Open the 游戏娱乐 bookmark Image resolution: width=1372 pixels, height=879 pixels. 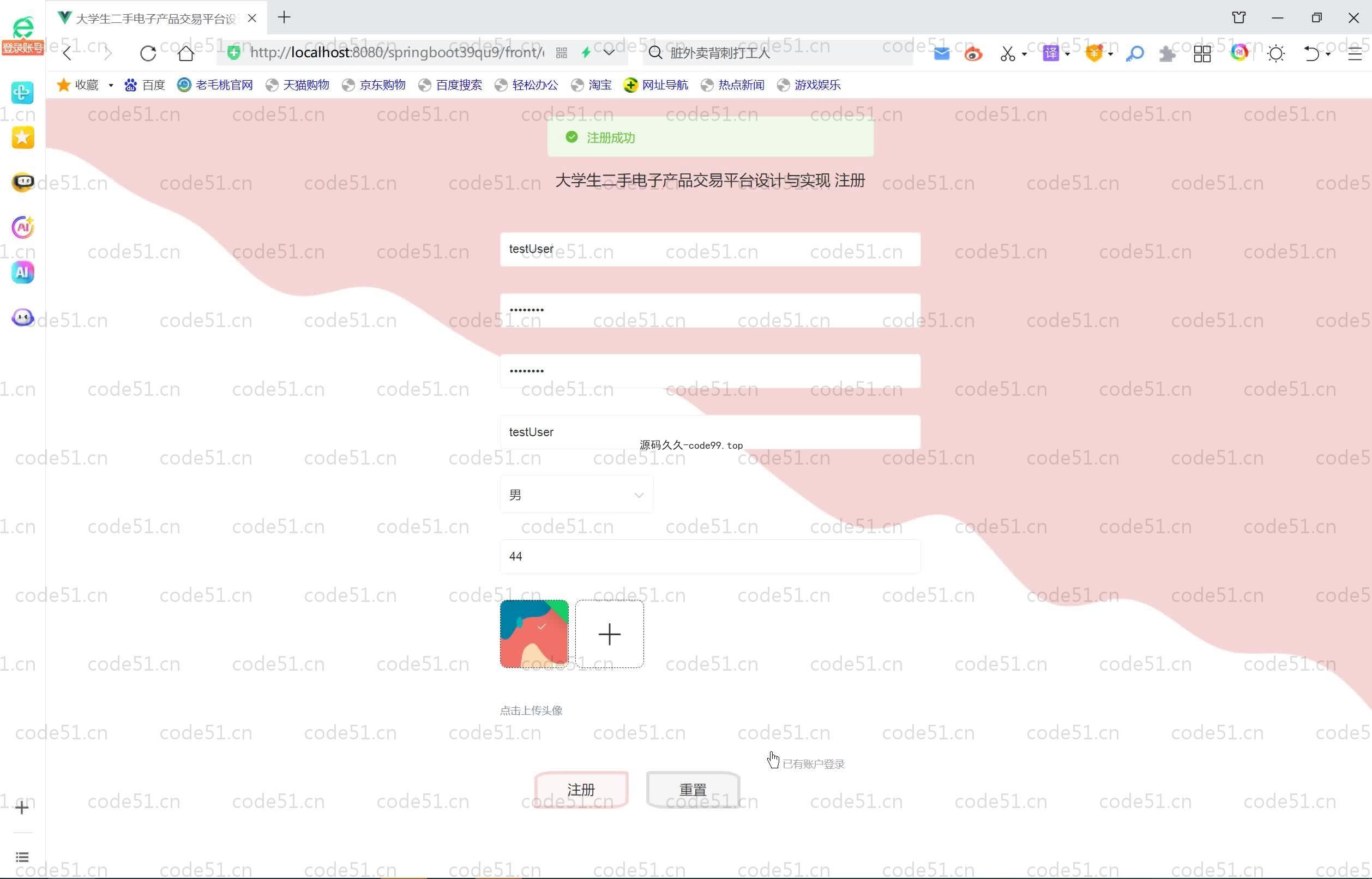[809, 85]
